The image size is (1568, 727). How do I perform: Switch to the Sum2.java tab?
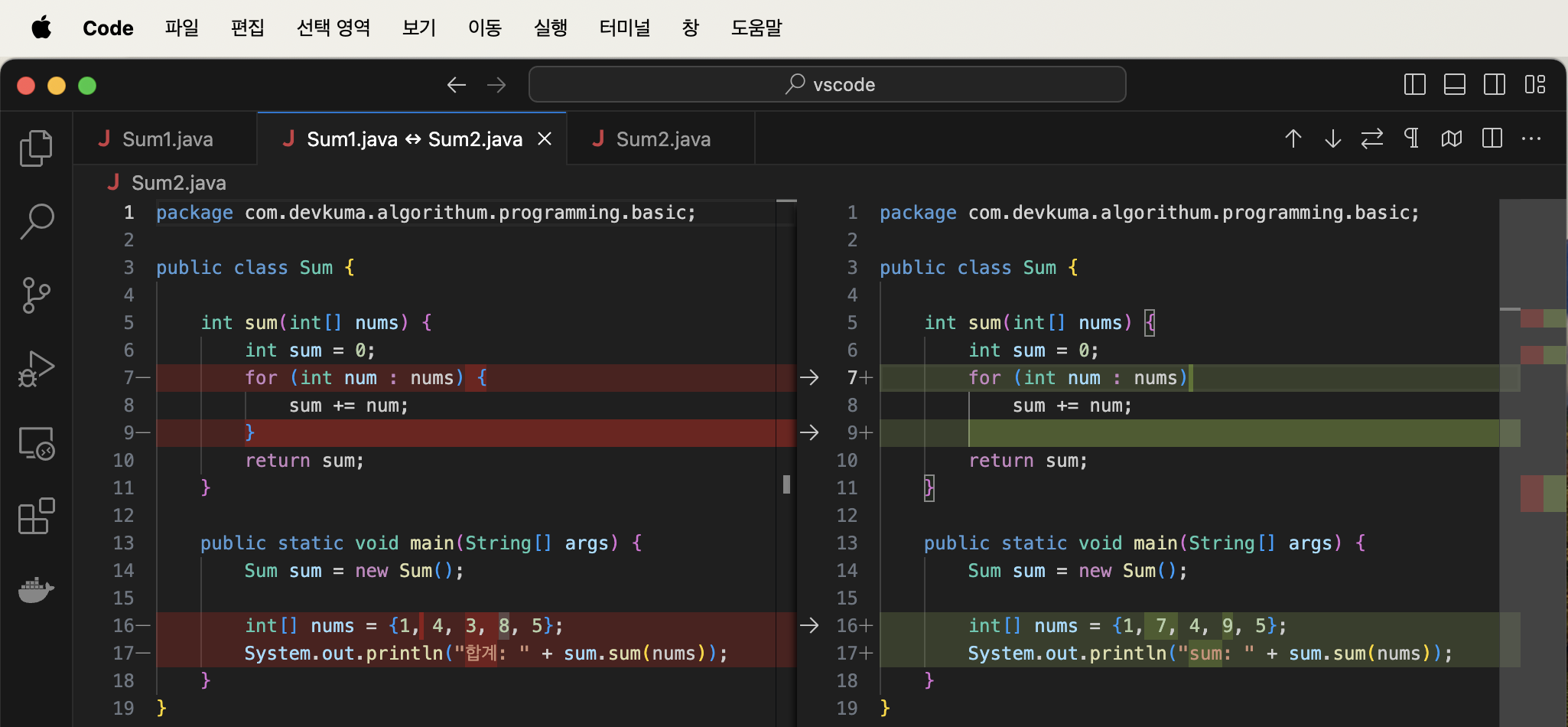coord(661,139)
